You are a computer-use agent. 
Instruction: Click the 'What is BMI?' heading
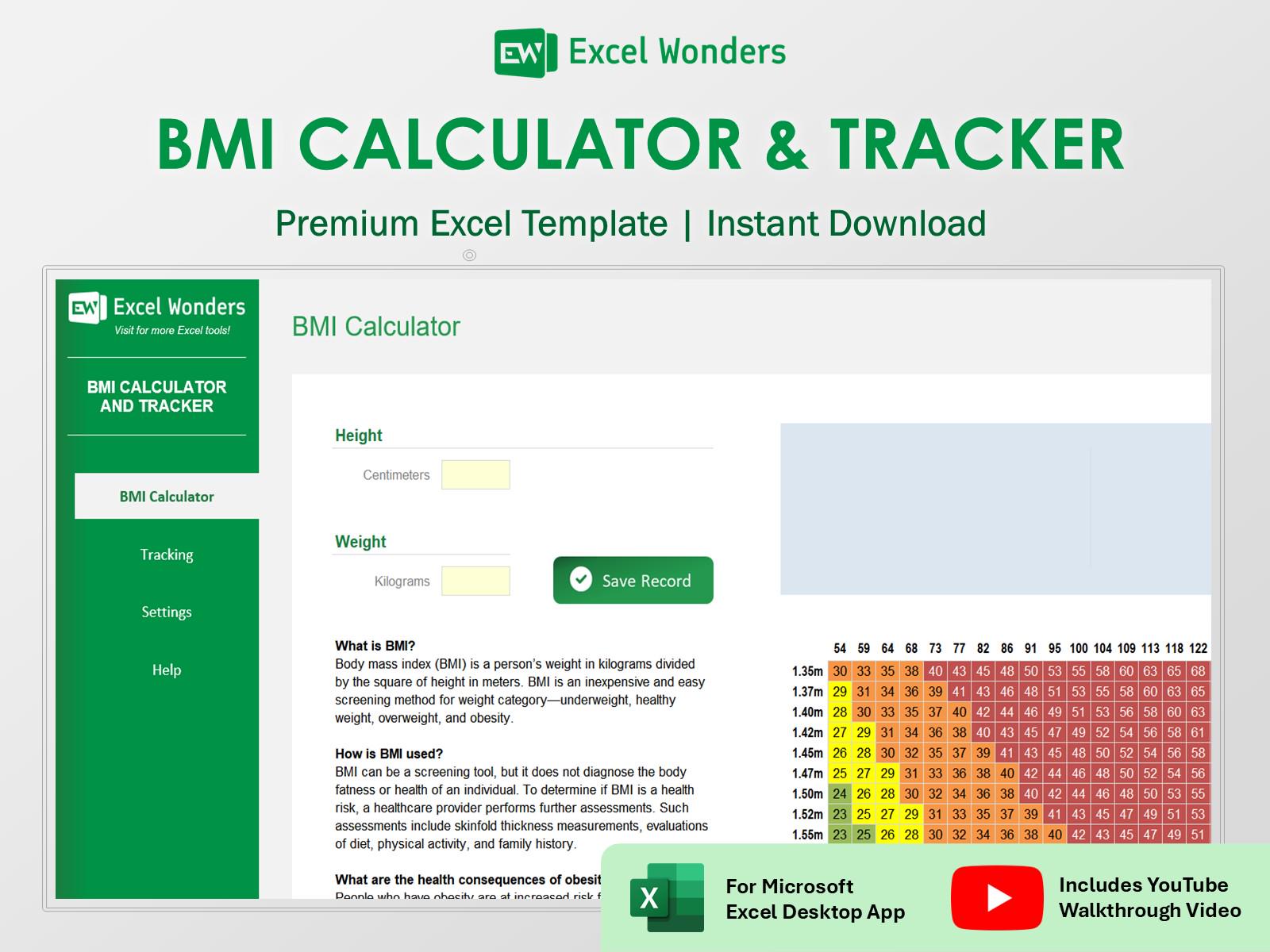(x=375, y=646)
